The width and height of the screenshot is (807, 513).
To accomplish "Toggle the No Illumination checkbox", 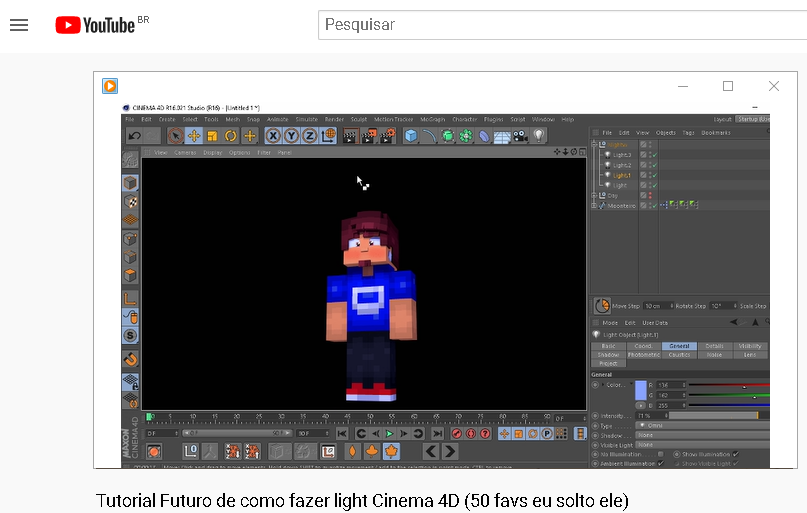I will click(660, 454).
